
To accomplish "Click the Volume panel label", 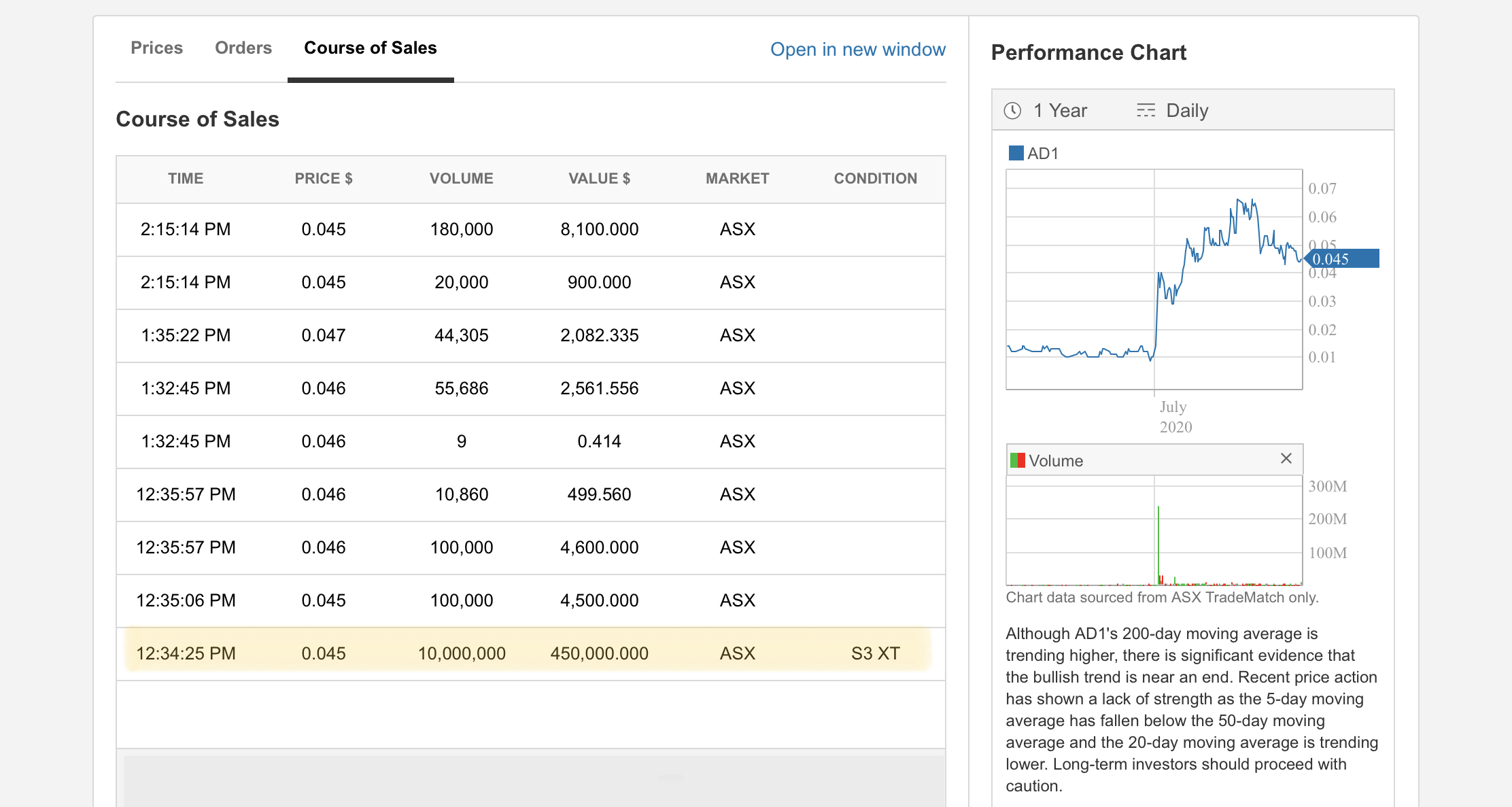I will pos(1055,460).
